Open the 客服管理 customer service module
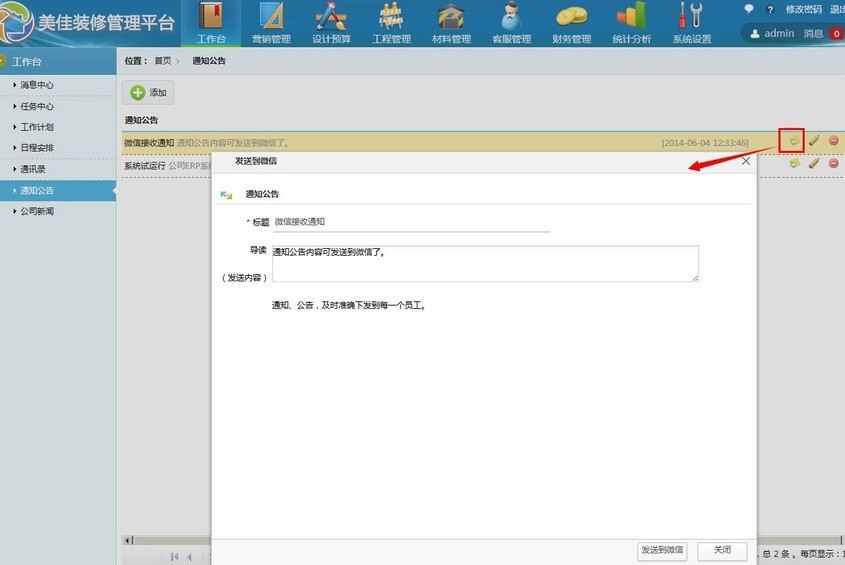 511,23
